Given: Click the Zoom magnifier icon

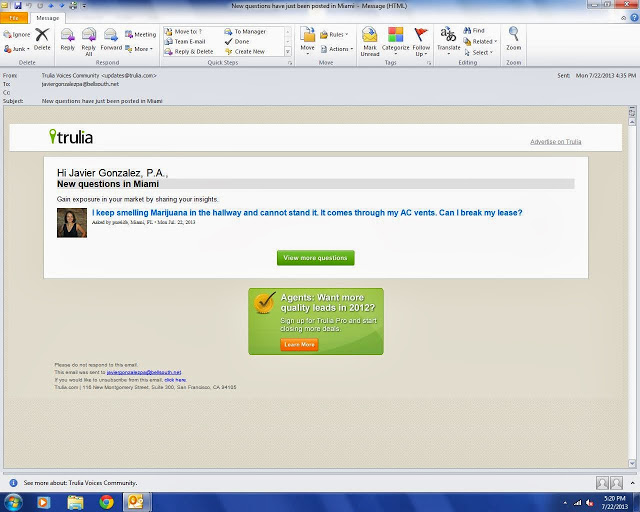Looking at the screenshot, I should (x=513, y=39).
